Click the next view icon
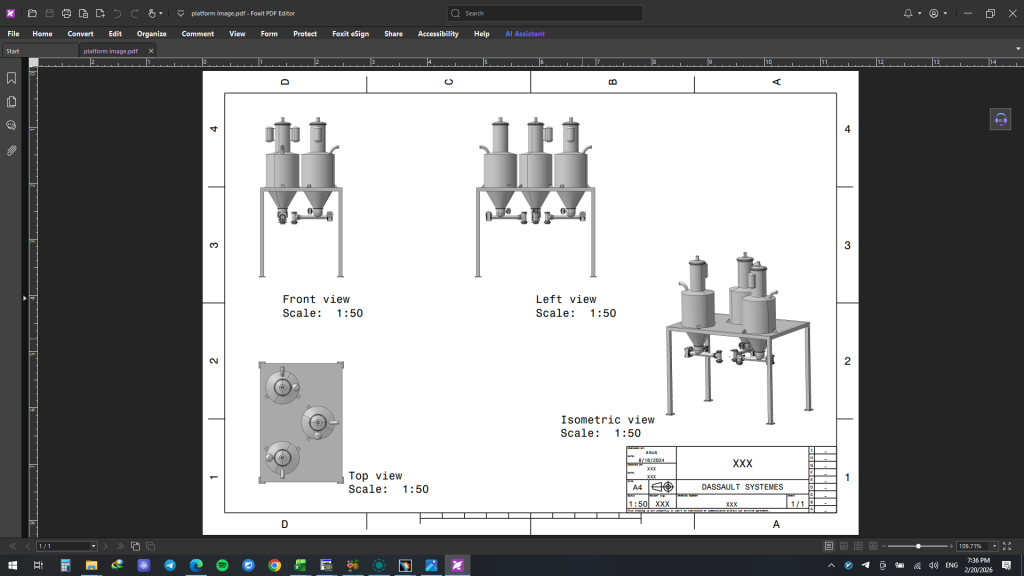The image size is (1024, 576). point(150,546)
